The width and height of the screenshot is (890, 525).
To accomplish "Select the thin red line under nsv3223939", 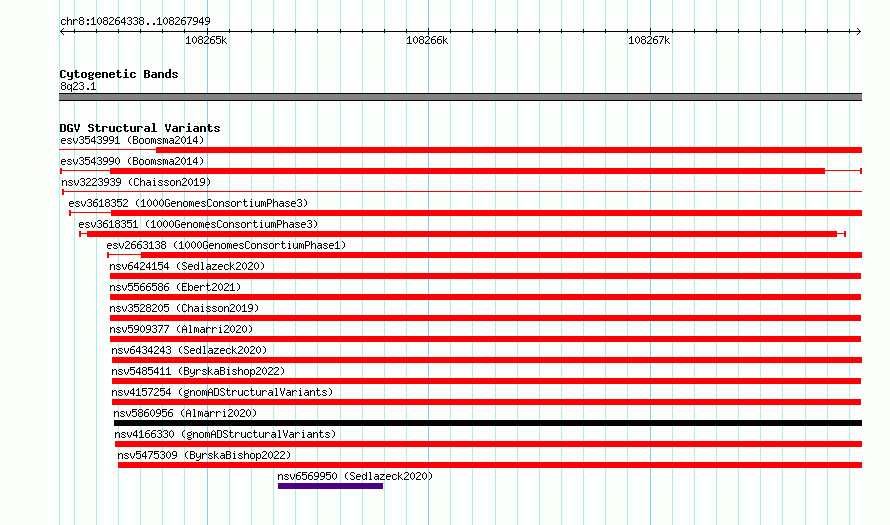I will (462, 192).
